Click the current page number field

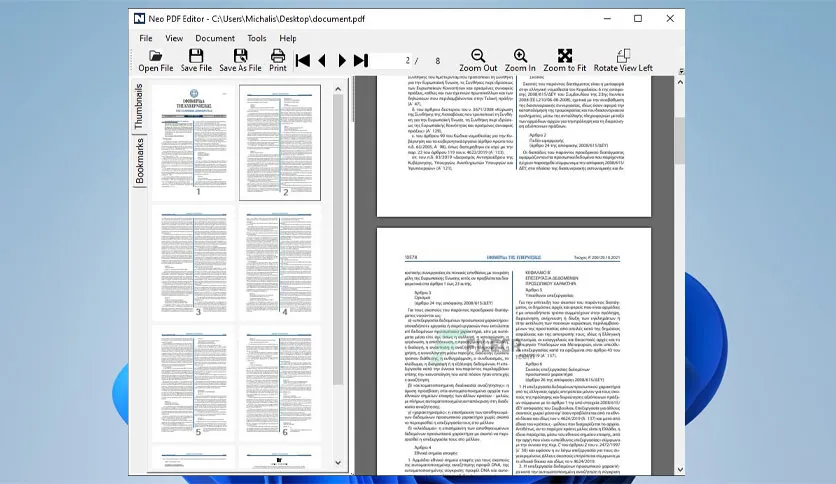point(392,61)
